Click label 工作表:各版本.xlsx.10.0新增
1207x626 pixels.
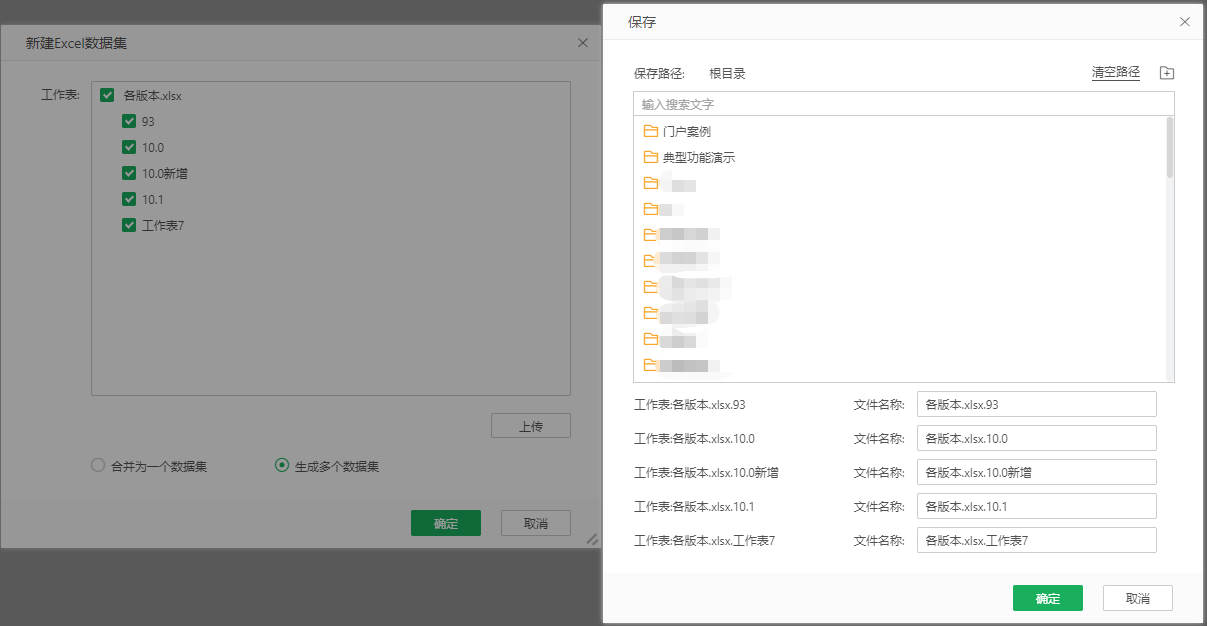point(706,472)
